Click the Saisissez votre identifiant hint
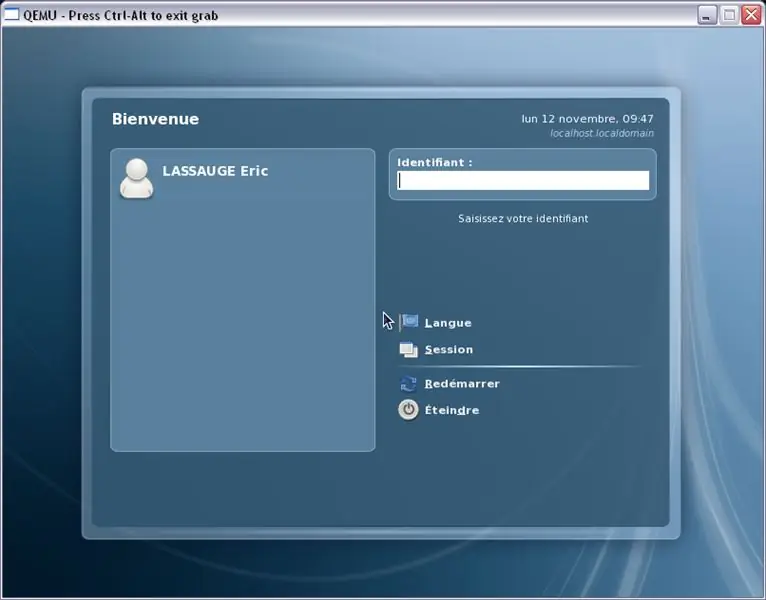766x600 pixels. [523, 218]
